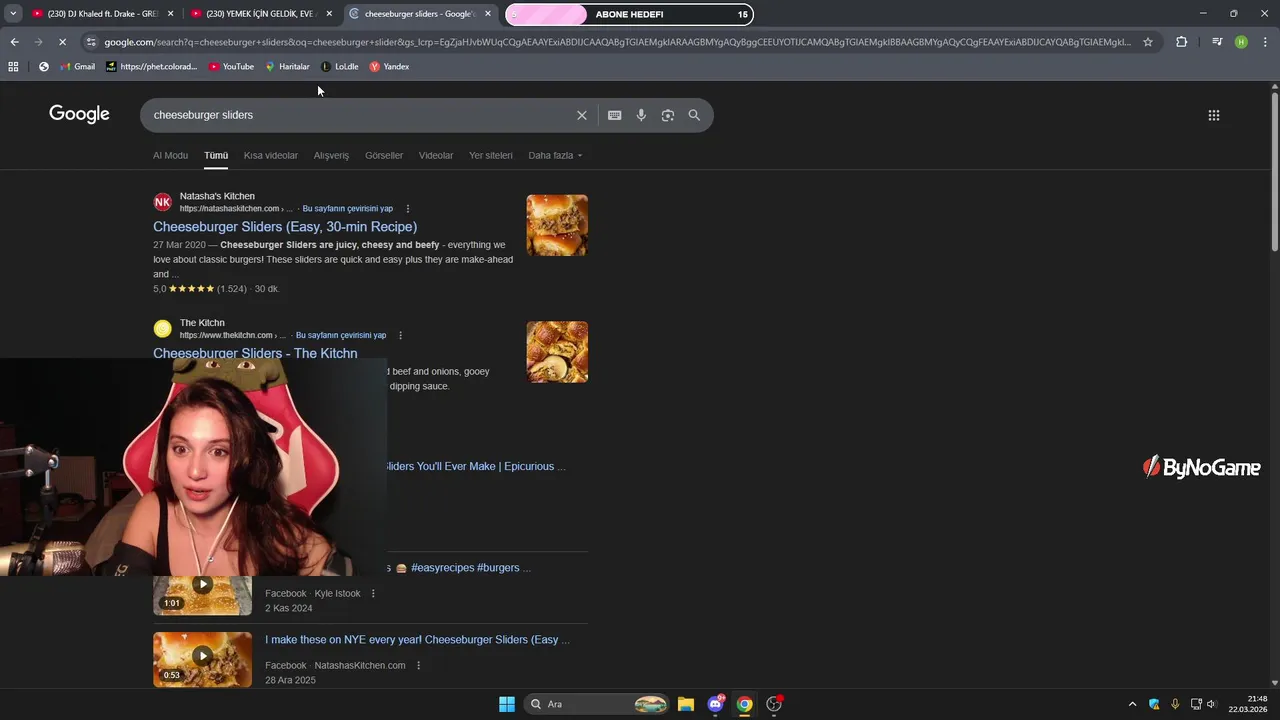Play the NatashasKitchen.com Facebook video

[x=202, y=659]
